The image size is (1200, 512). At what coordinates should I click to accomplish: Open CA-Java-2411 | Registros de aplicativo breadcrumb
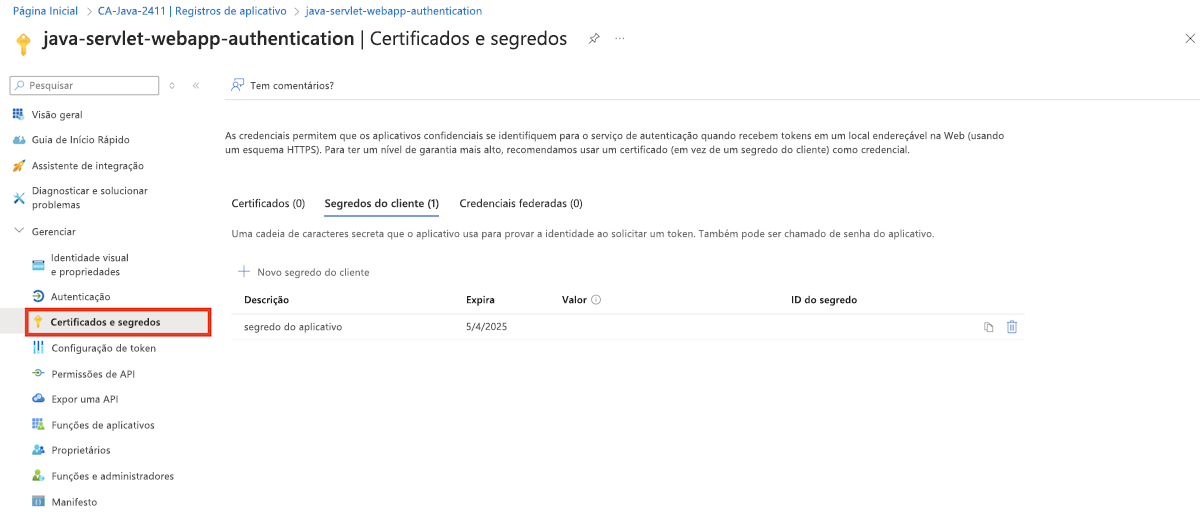coord(192,11)
